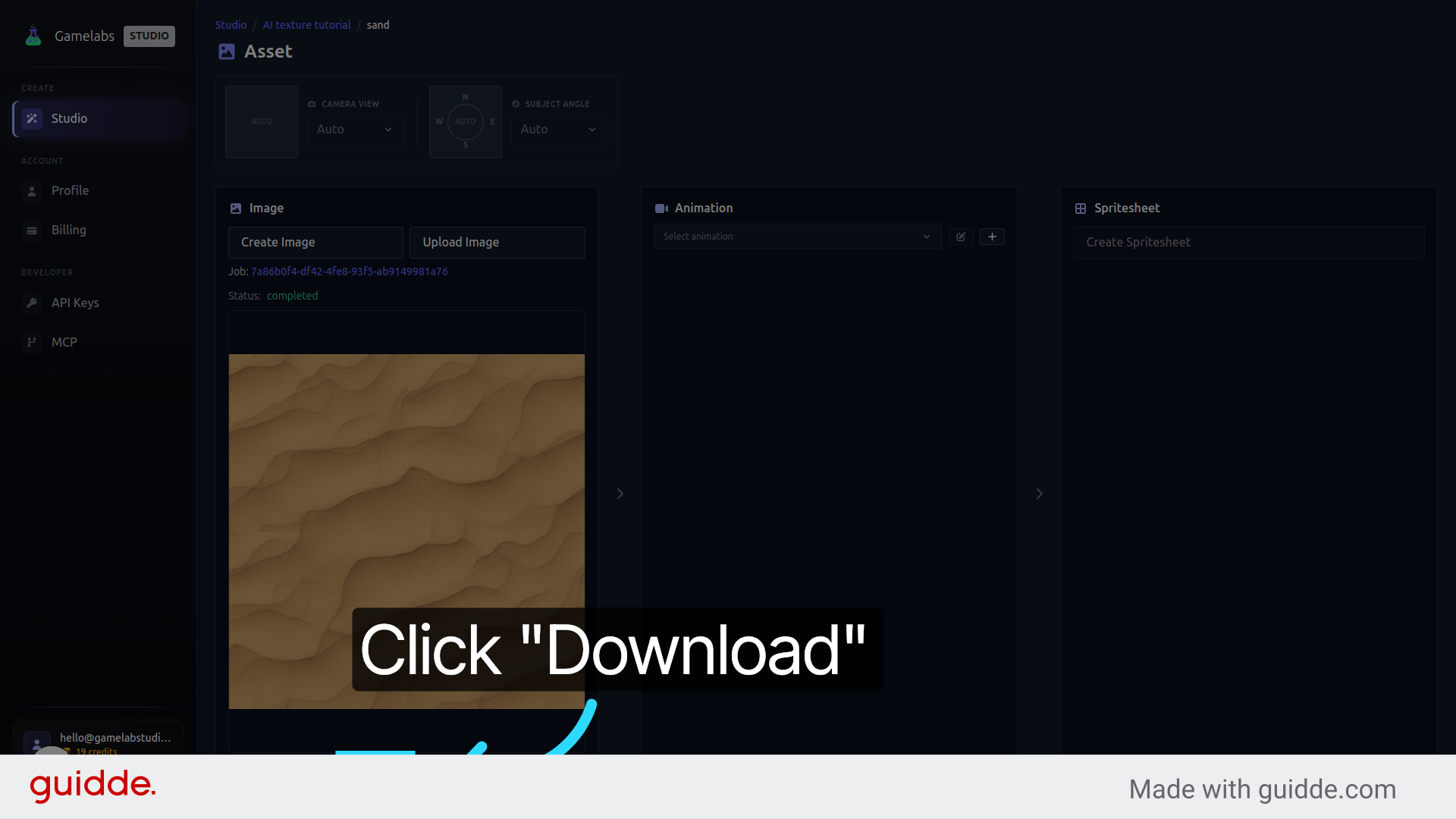The height and width of the screenshot is (819, 1456).
Task: Click the MCP branch icon
Action: [x=32, y=342]
